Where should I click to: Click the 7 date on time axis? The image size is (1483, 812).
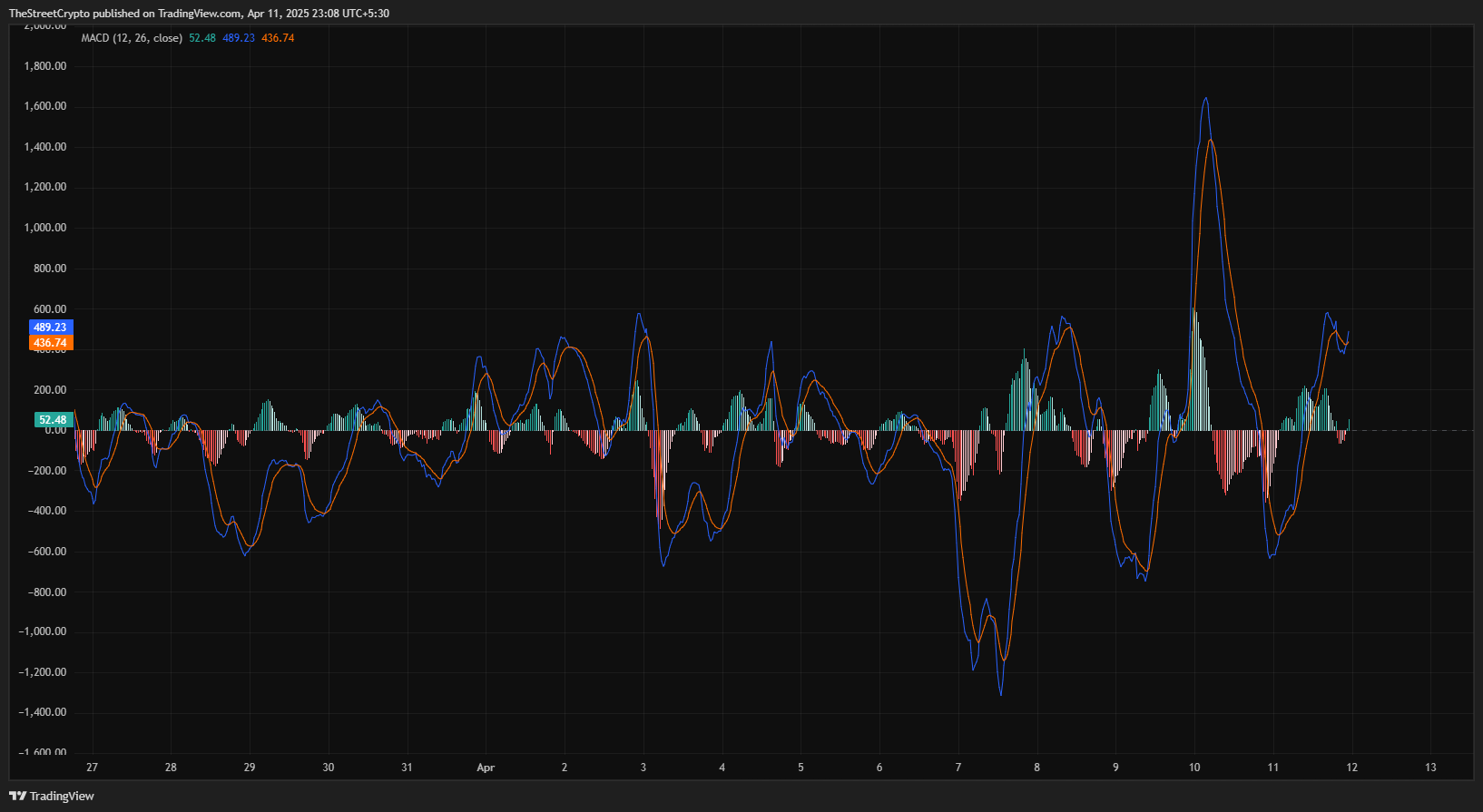pyautogui.click(x=958, y=768)
